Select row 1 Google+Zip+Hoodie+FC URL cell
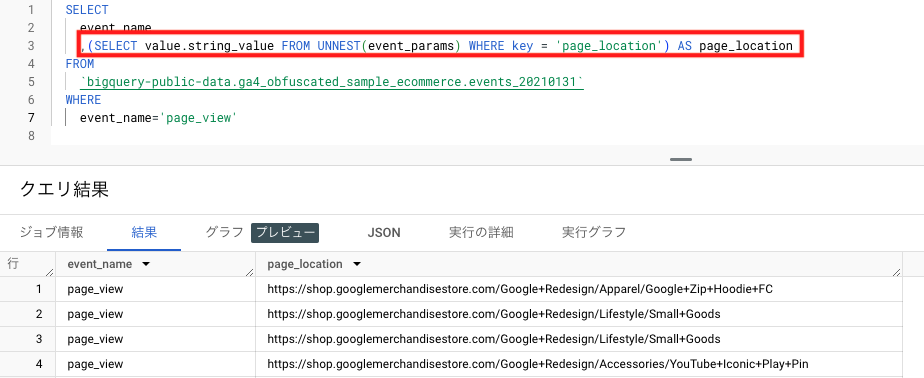924x378 pixels. tap(579, 290)
